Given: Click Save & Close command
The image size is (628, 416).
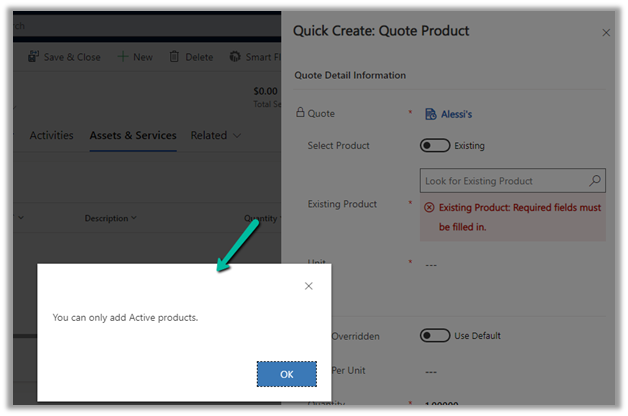Looking at the screenshot, I should coord(64,57).
